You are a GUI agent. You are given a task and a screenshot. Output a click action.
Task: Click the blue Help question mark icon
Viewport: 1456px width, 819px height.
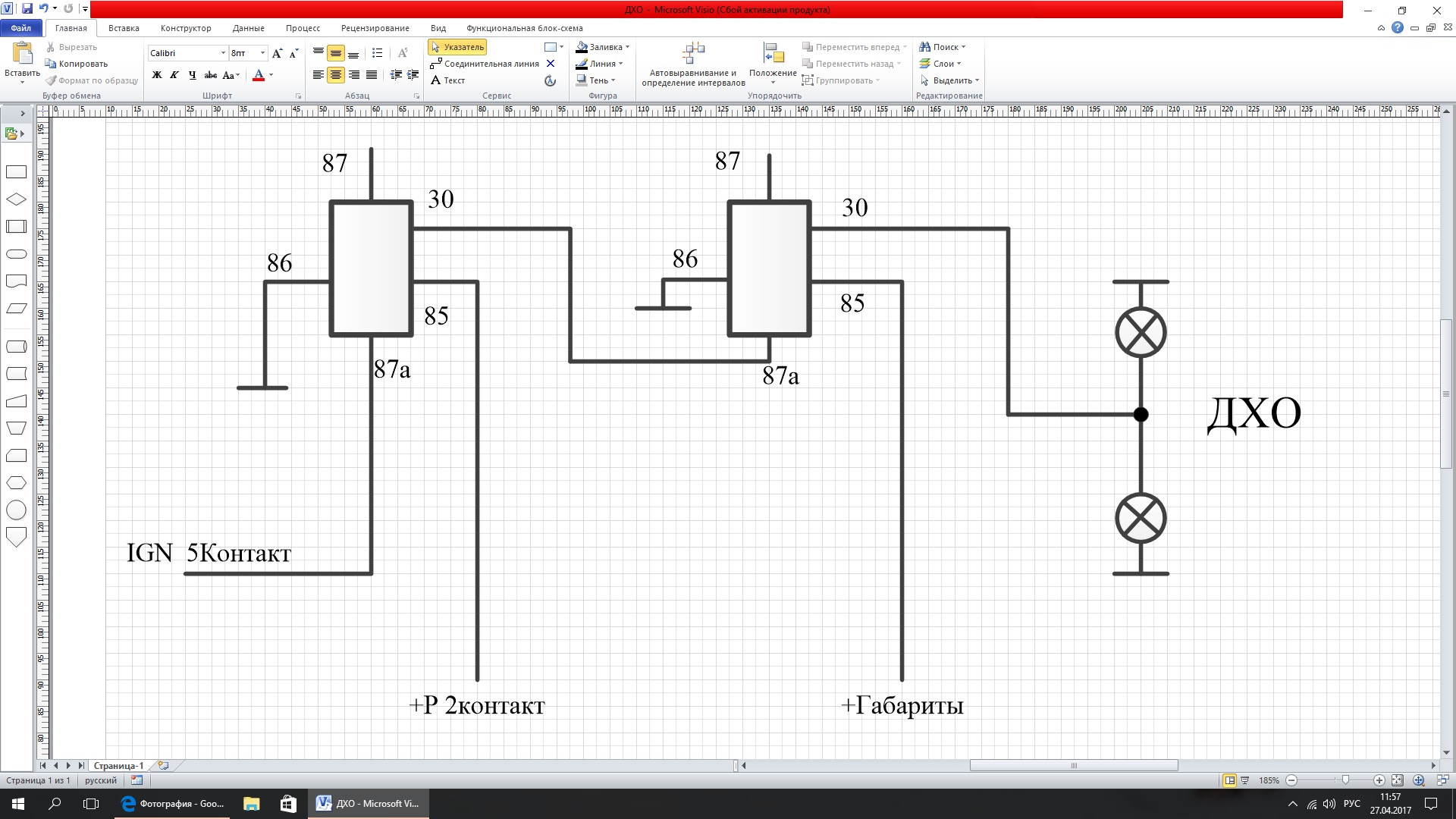tap(1398, 28)
